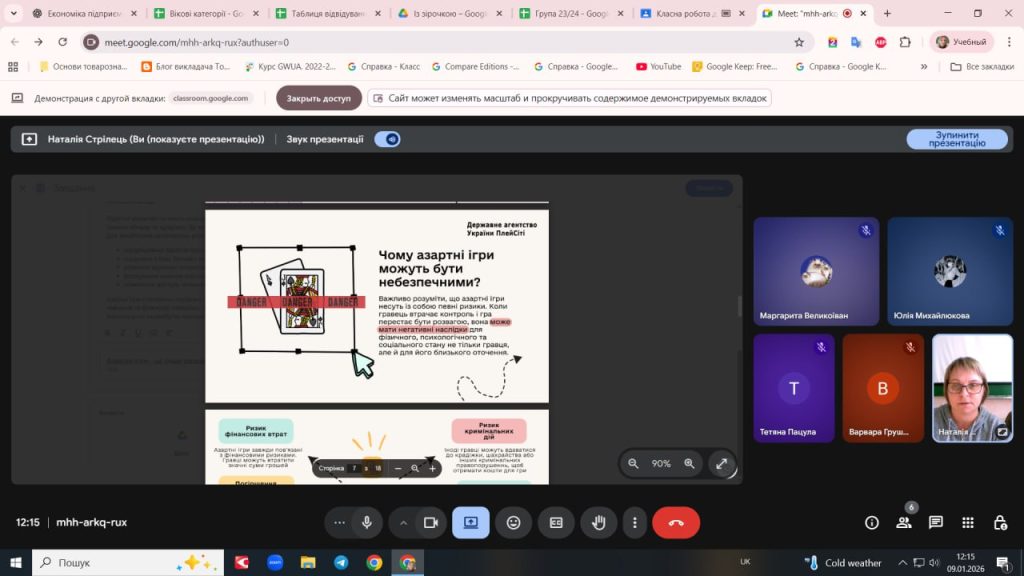Turn on closed captions
The width and height of the screenshot is (1024, 576).
(556, 522)
